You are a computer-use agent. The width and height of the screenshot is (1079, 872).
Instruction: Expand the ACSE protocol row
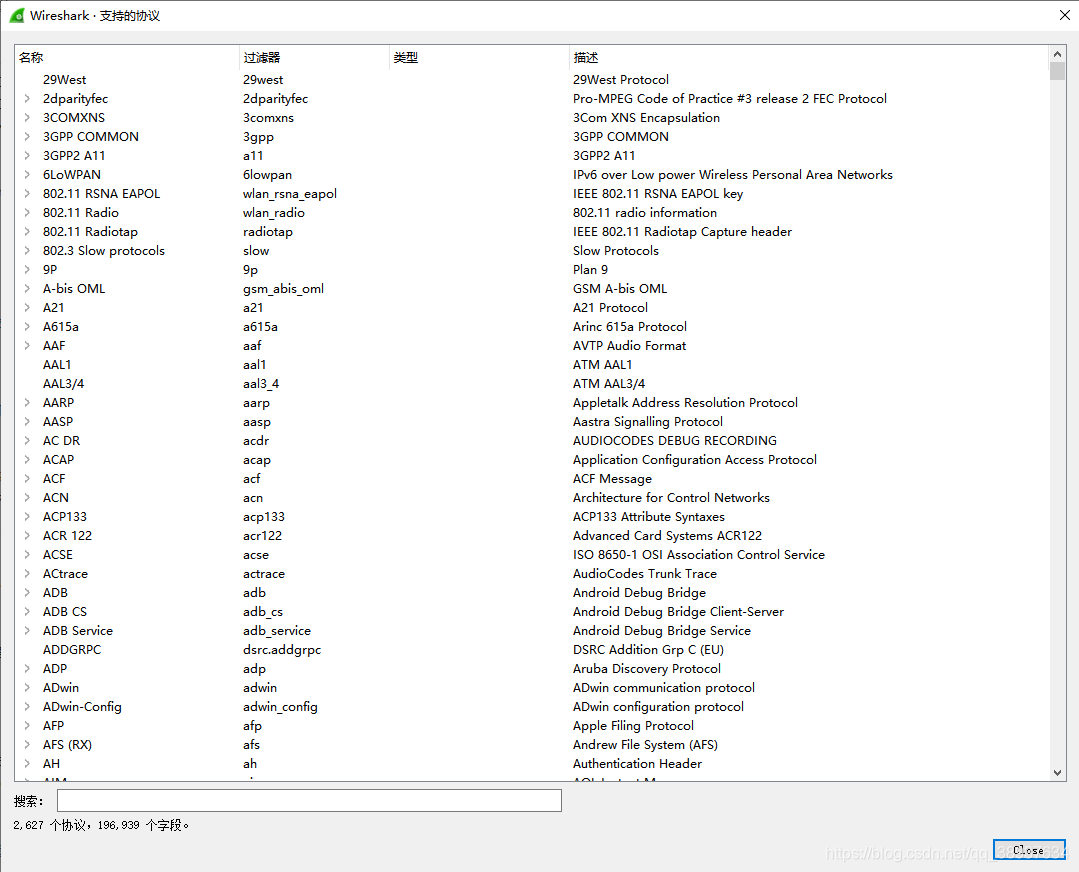[28, 555]
